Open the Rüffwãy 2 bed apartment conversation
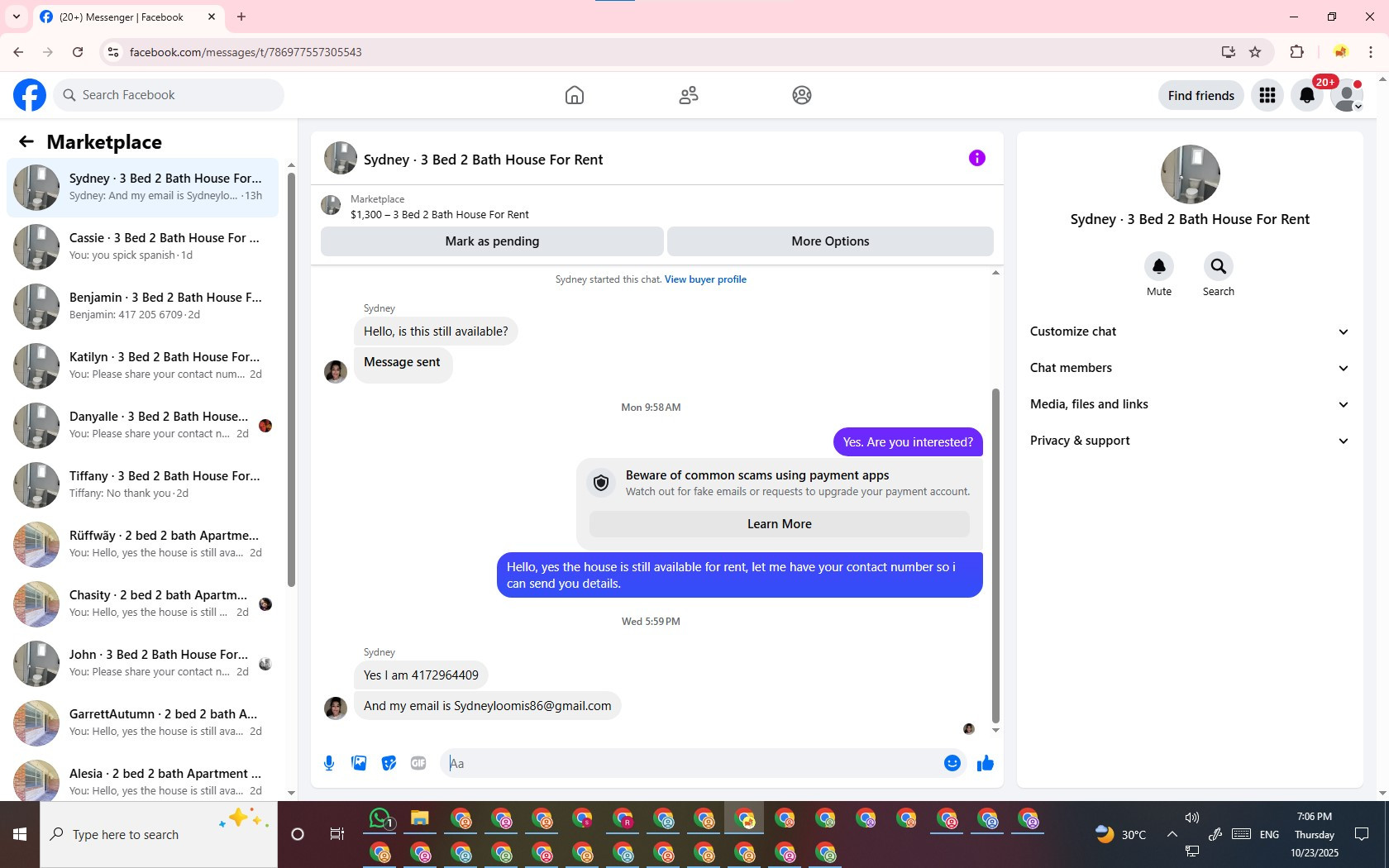Viewport: 1389px width, 868px height. (x=142, y=545)
